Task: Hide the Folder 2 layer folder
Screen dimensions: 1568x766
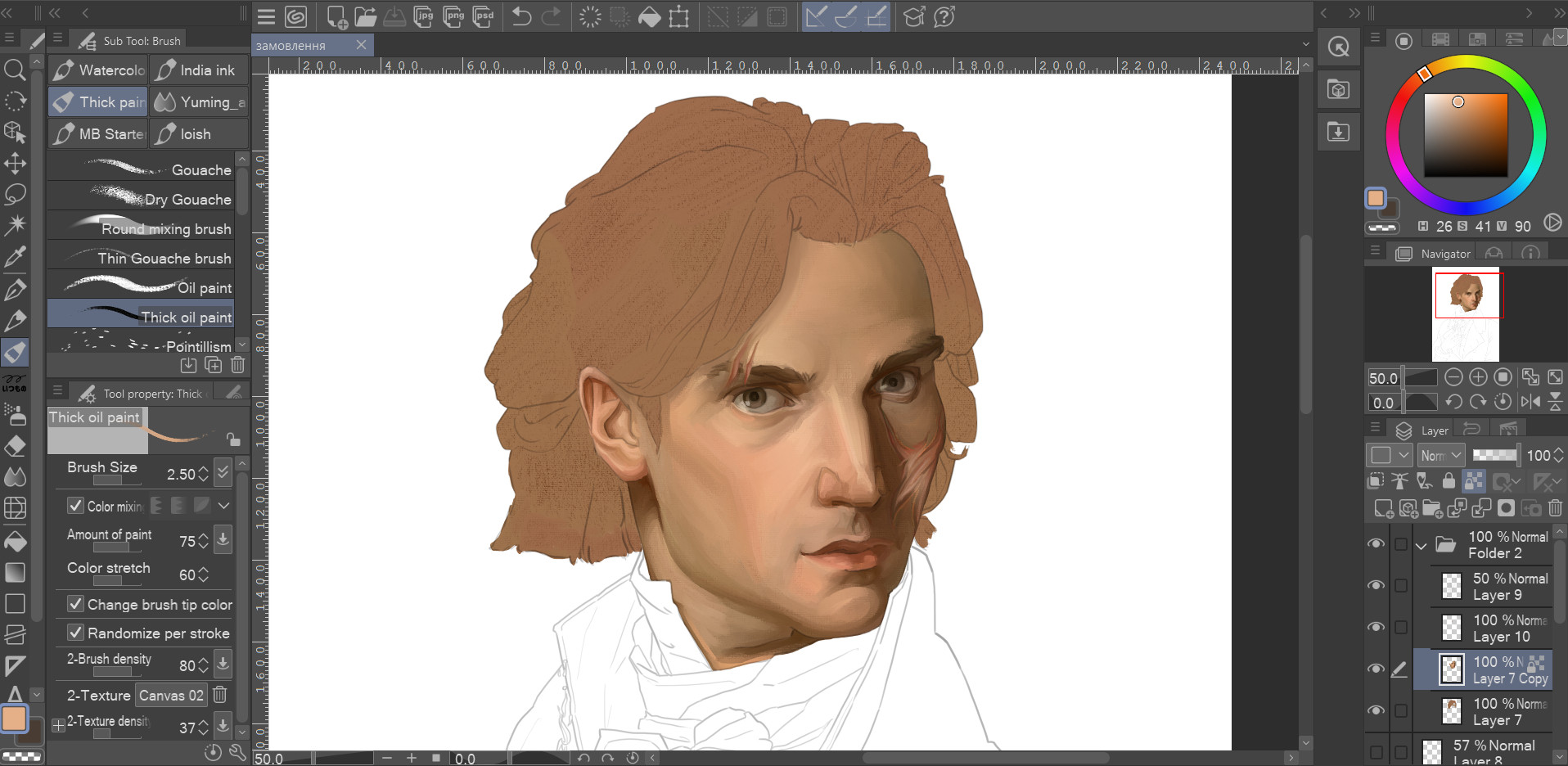Action: [1376, 544]
